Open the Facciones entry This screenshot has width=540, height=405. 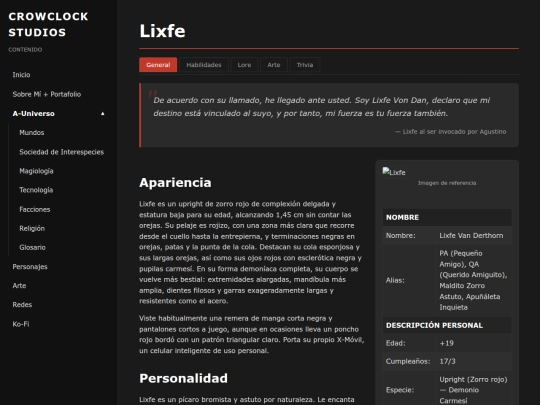pyautogui.click(x=35, y=209)
